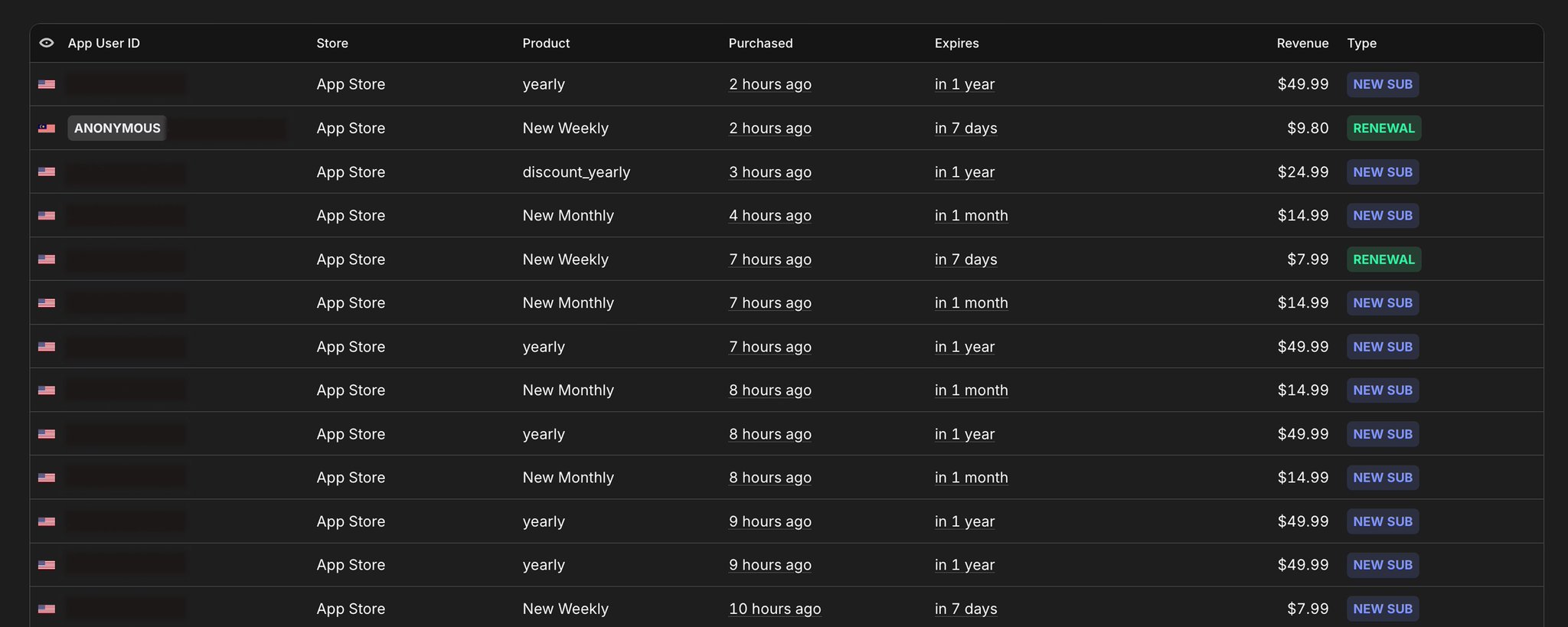
Task: Click the $24.99 revenue value
Action: [x=1302, y=172]
